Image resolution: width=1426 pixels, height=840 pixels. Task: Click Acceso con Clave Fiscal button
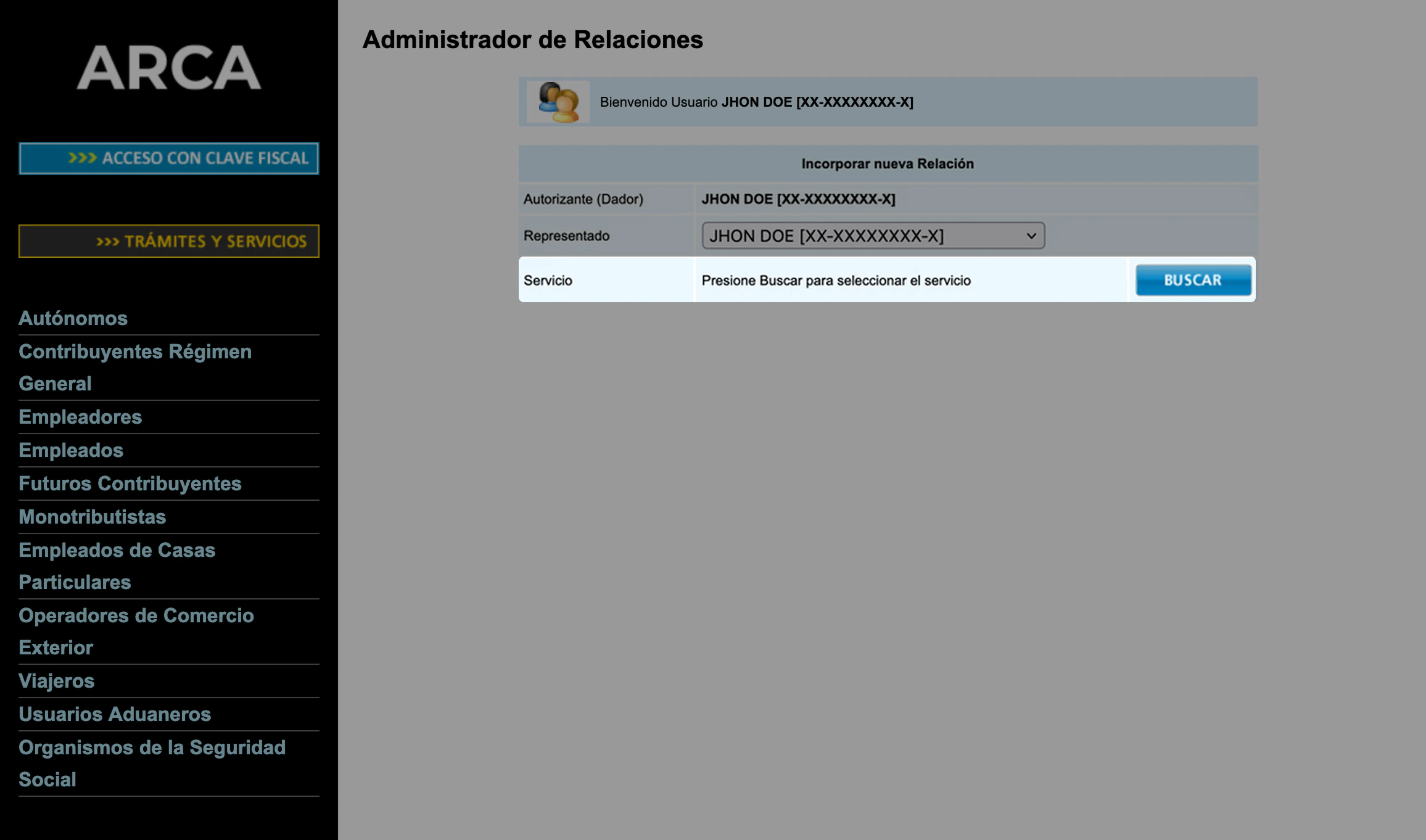coord(168,159)
